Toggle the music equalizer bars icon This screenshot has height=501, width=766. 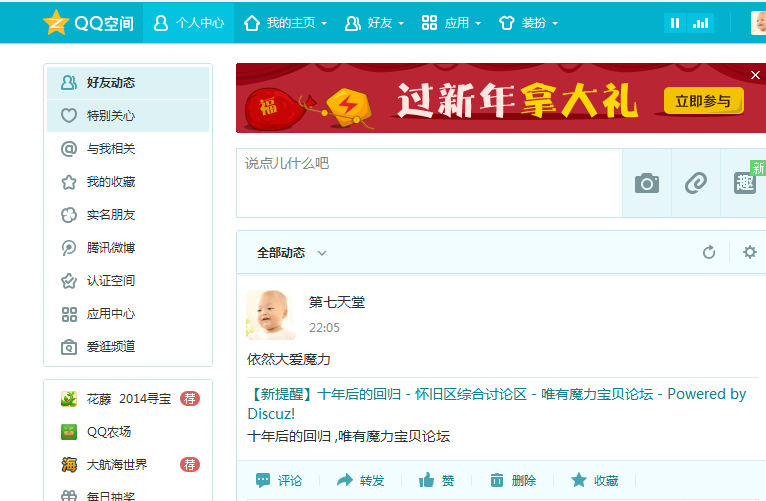tap(700, 23)
